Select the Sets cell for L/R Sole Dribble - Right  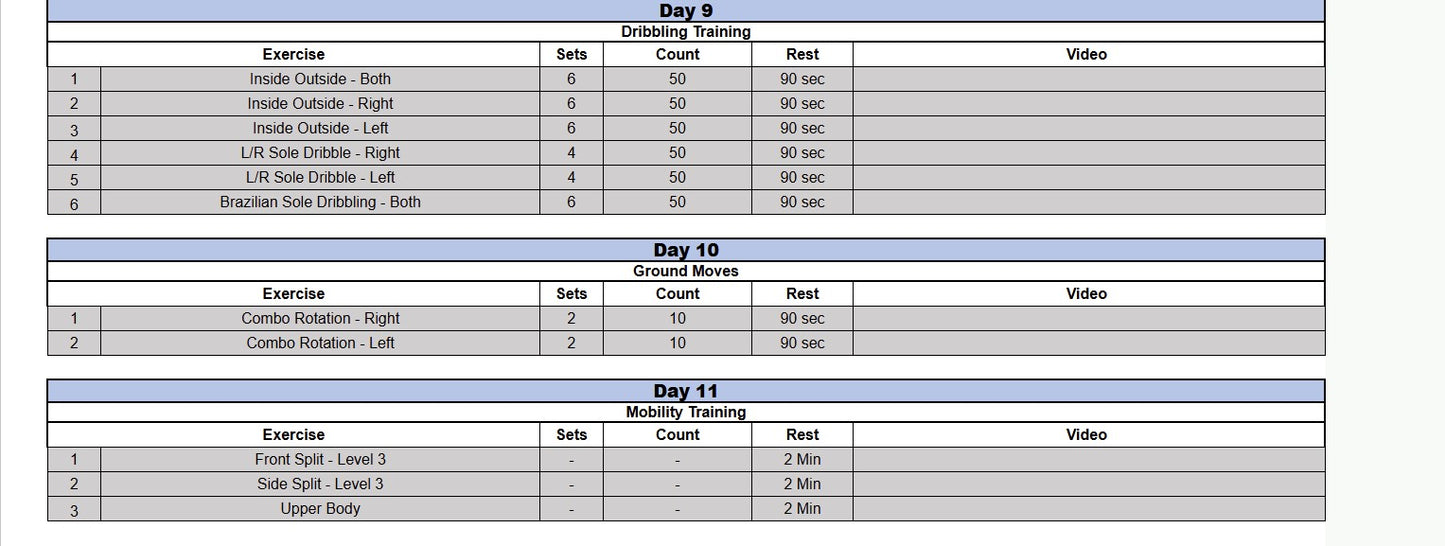pos(571,153)
